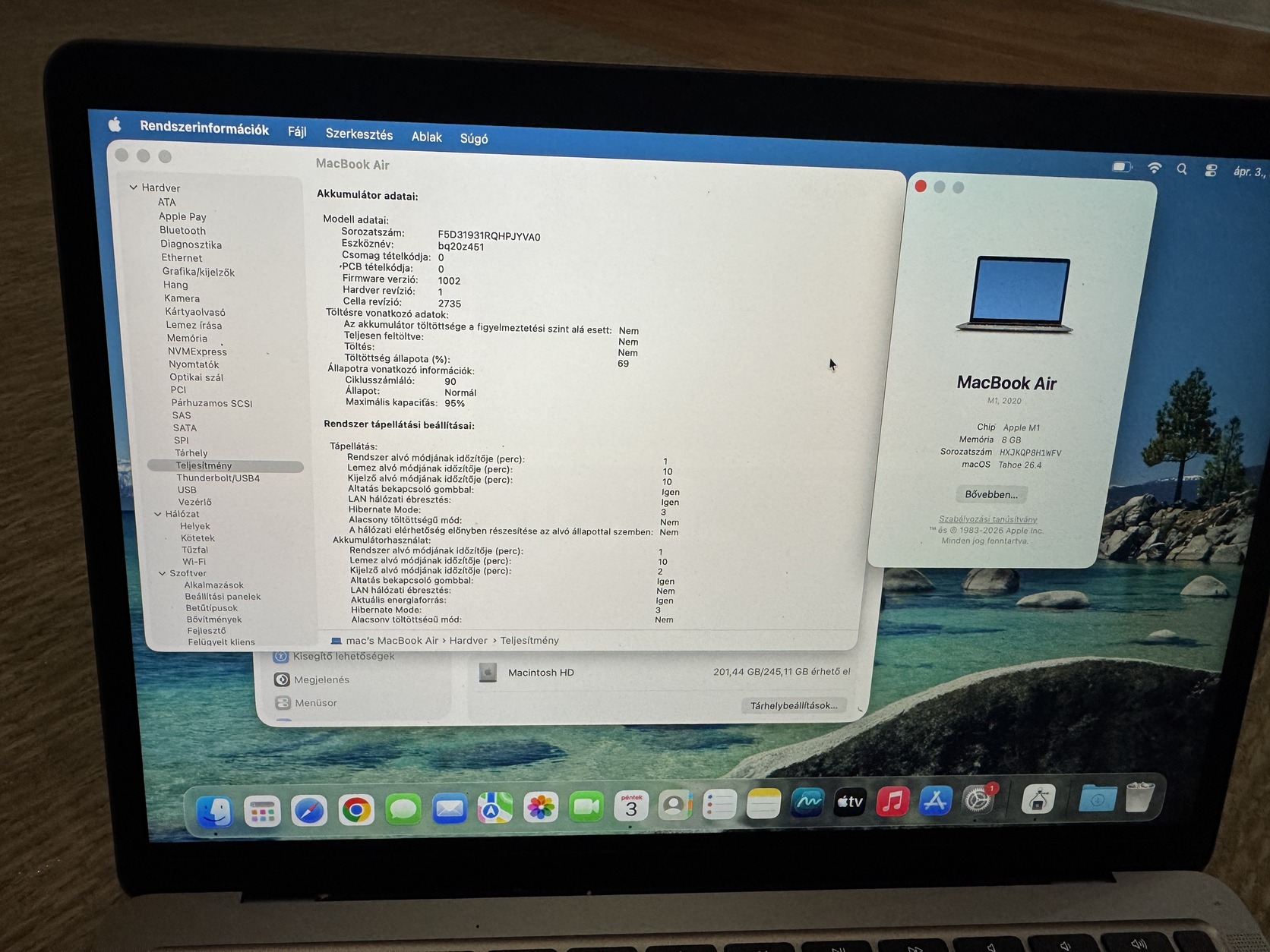Open System Settings gear with notification badge

(x=978, y=800)
